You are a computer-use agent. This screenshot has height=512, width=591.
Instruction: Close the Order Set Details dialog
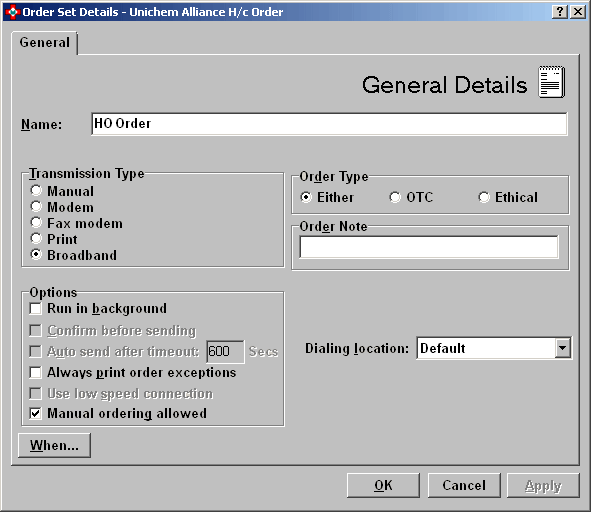tap(577, 12)
